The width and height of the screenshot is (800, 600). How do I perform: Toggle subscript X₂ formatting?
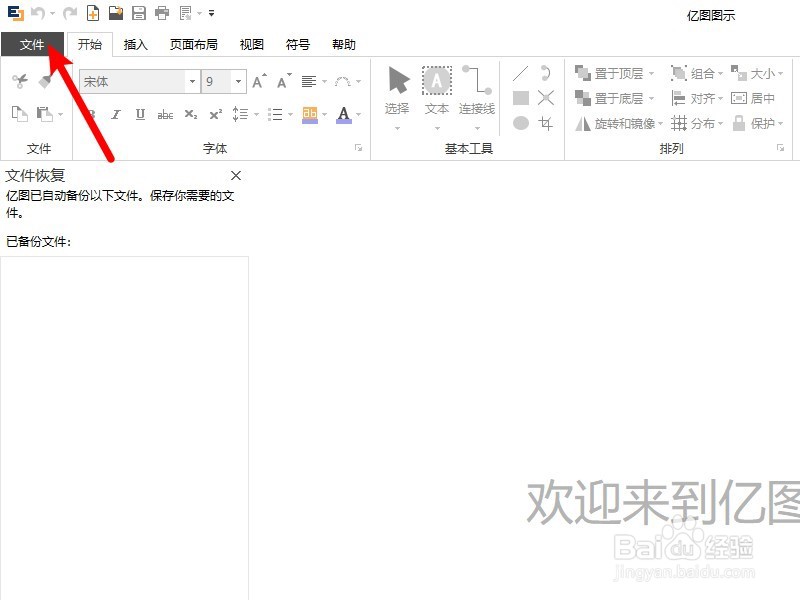pyautogui.click(x=191, y=114)
